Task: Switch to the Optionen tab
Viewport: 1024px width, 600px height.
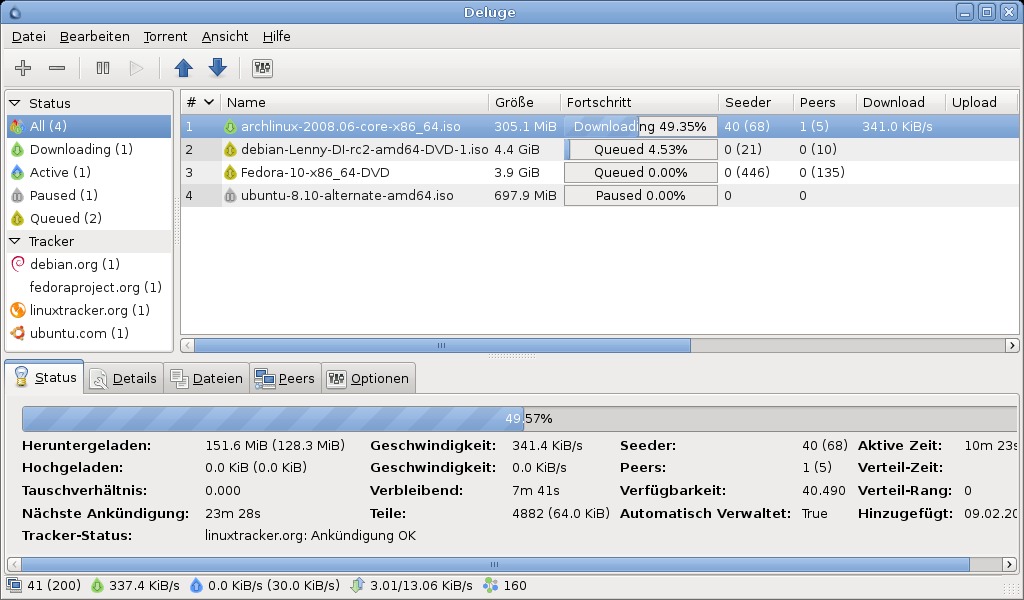Action: [x=368, y=379]
